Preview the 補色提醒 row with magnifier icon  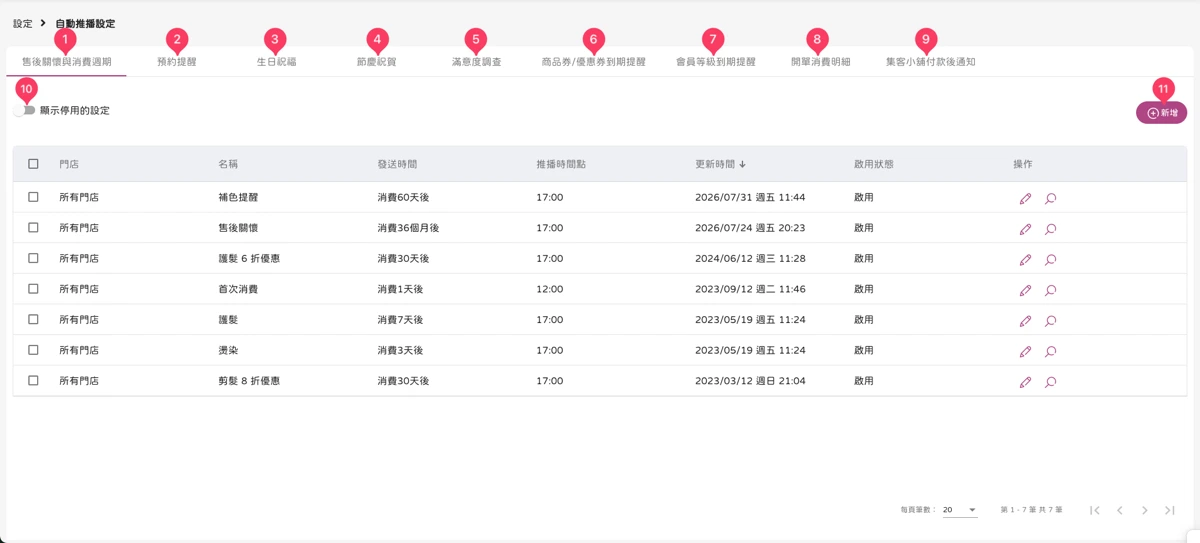tap(1051, 198)
